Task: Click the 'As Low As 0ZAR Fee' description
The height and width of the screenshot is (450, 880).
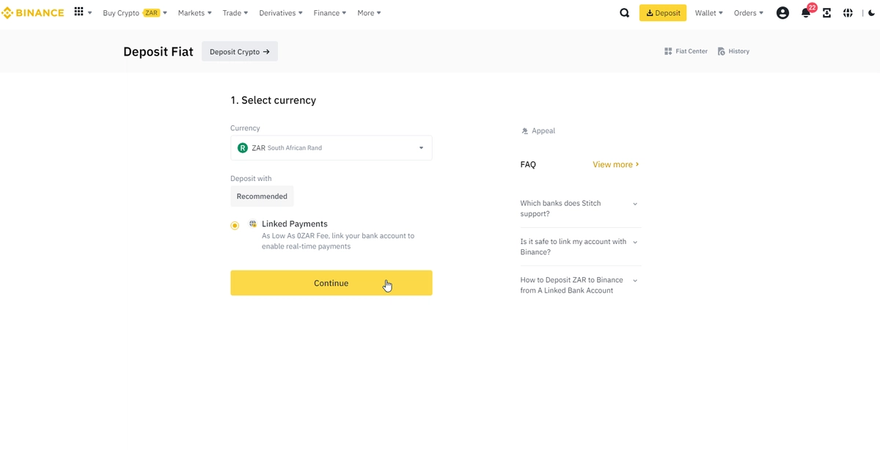Action: (338, 241)
